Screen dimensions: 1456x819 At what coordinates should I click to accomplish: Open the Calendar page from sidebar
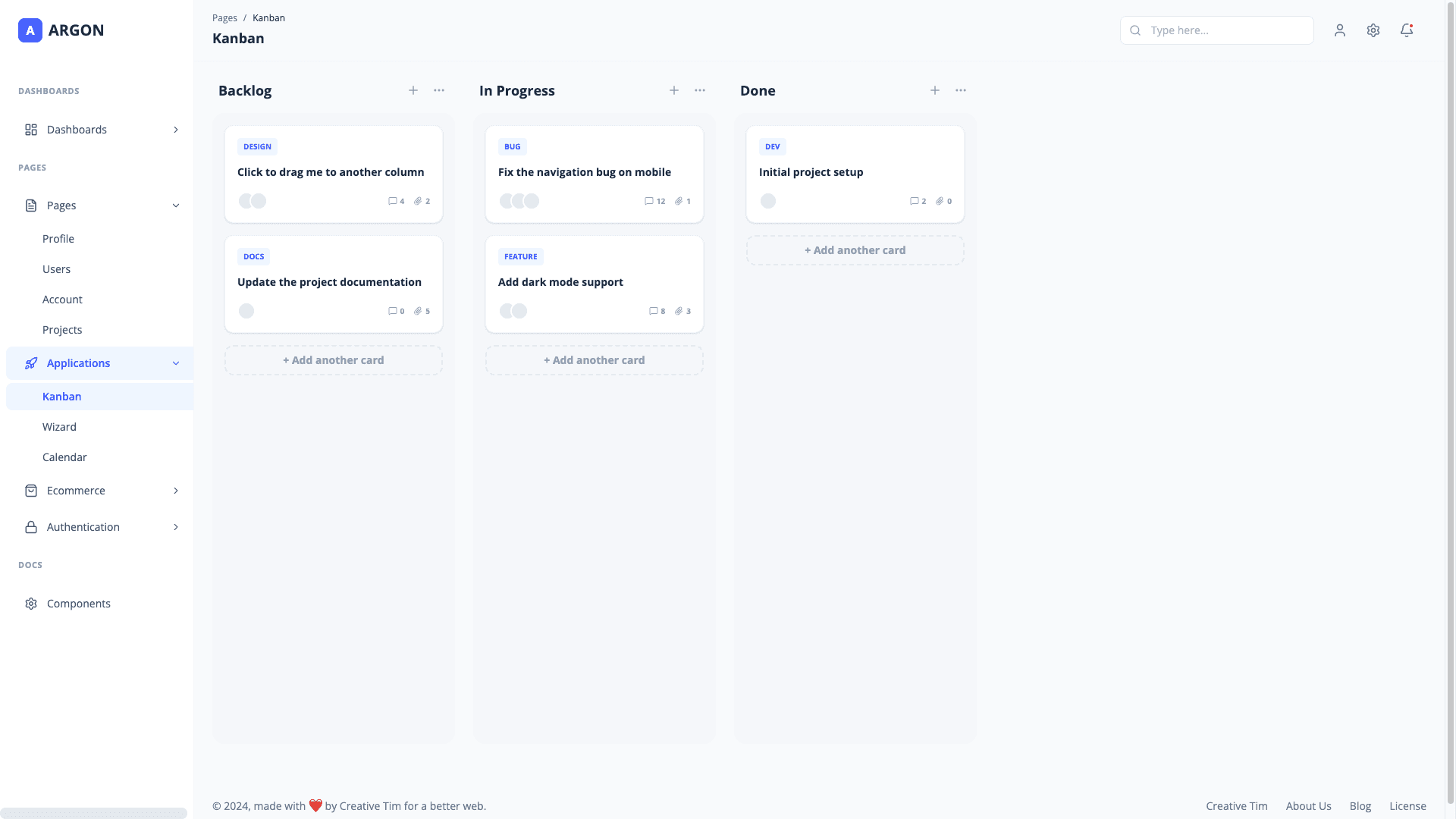[x=64, y=457]
